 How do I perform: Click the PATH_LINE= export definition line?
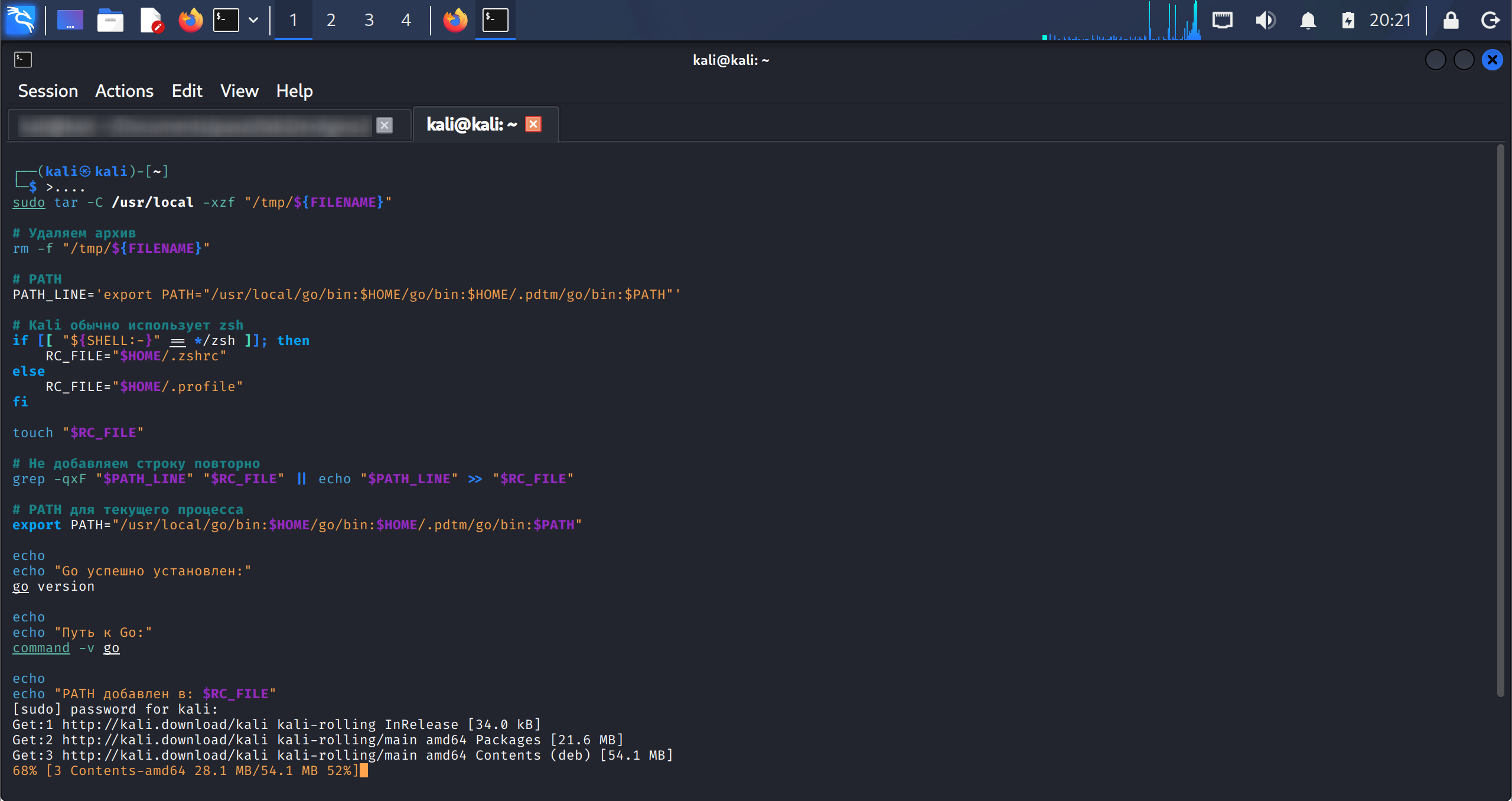coord(347,294)
